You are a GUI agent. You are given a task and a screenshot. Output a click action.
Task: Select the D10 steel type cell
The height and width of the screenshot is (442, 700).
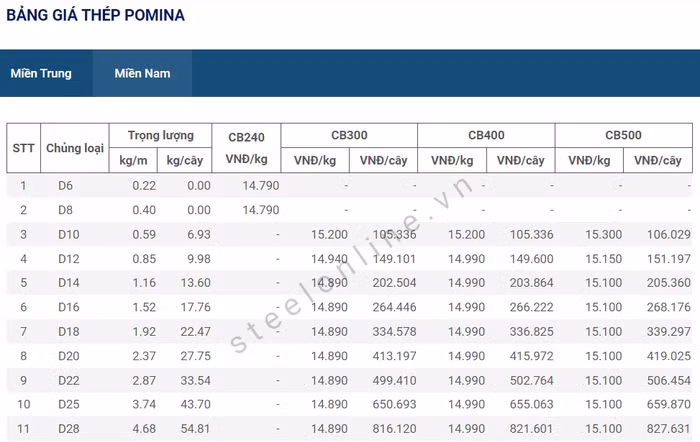tap(68, 235)
